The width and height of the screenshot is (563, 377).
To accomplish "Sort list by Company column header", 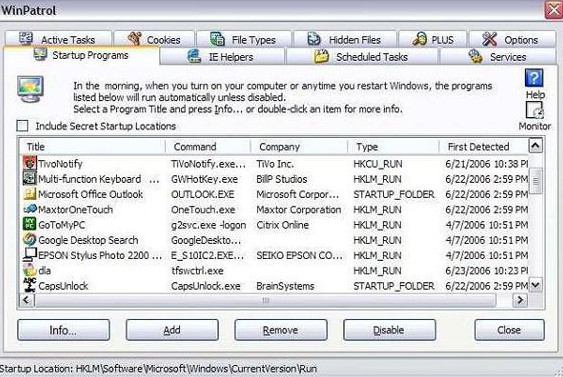I will pos(299,146).
